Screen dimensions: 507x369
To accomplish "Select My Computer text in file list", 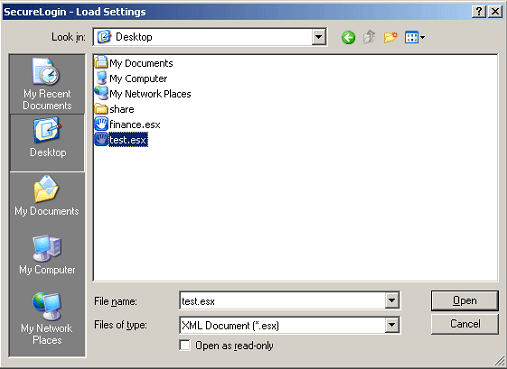I will click(138, 78).
